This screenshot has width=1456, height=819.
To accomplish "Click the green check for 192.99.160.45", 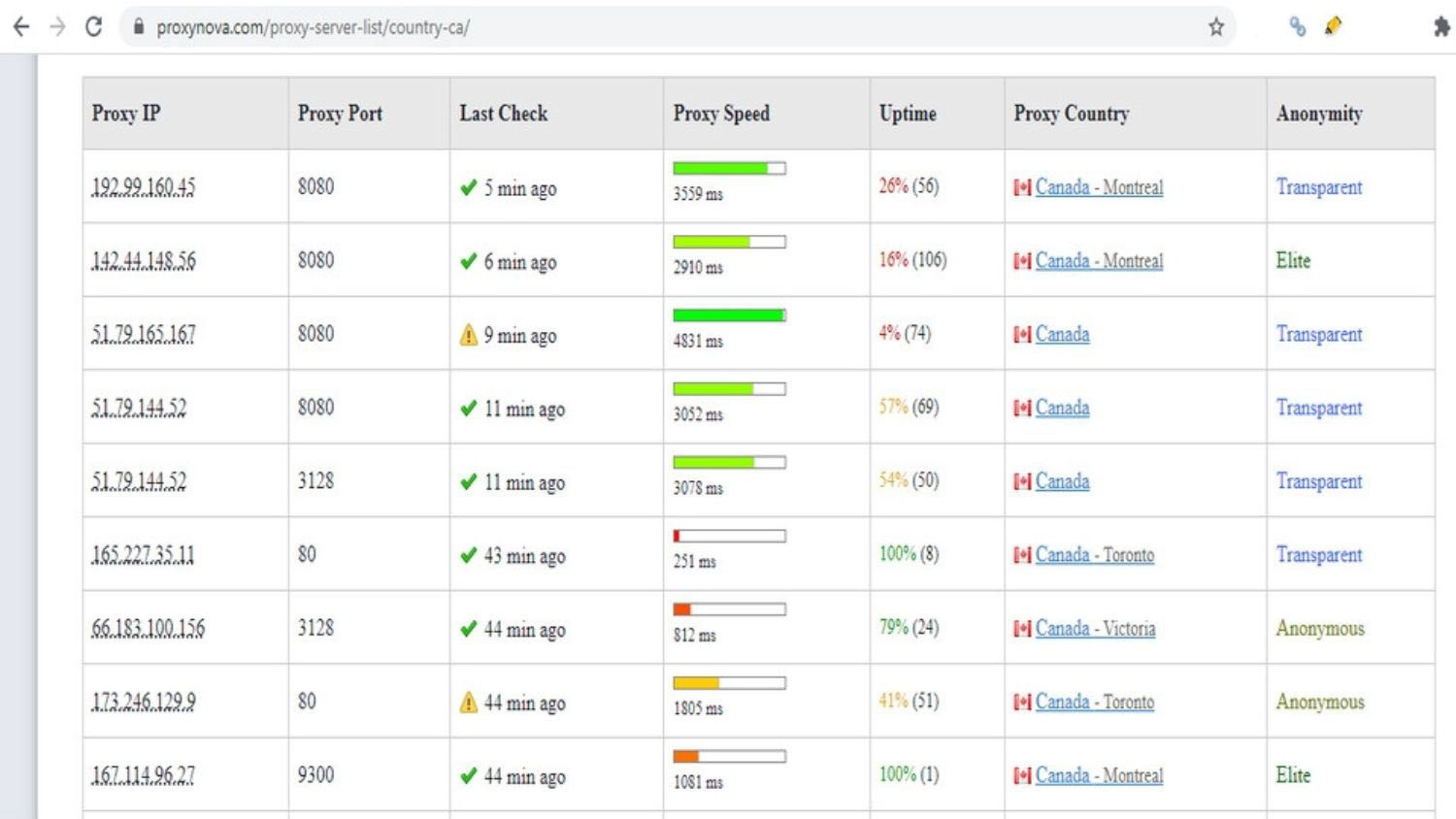I will 469,187.
